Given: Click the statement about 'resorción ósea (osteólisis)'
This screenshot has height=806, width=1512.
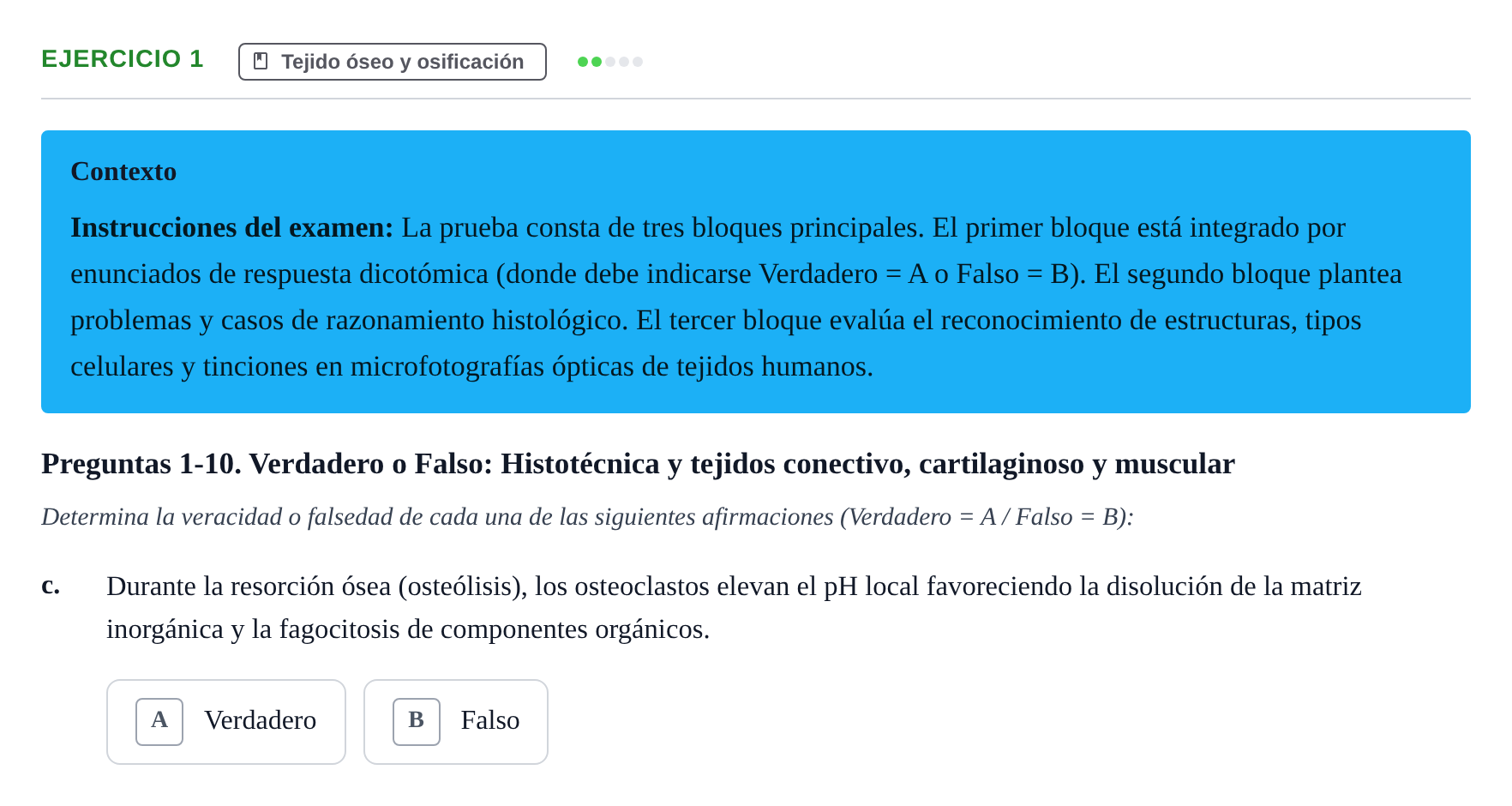Looking at the screenshot, I should [734, 608].
